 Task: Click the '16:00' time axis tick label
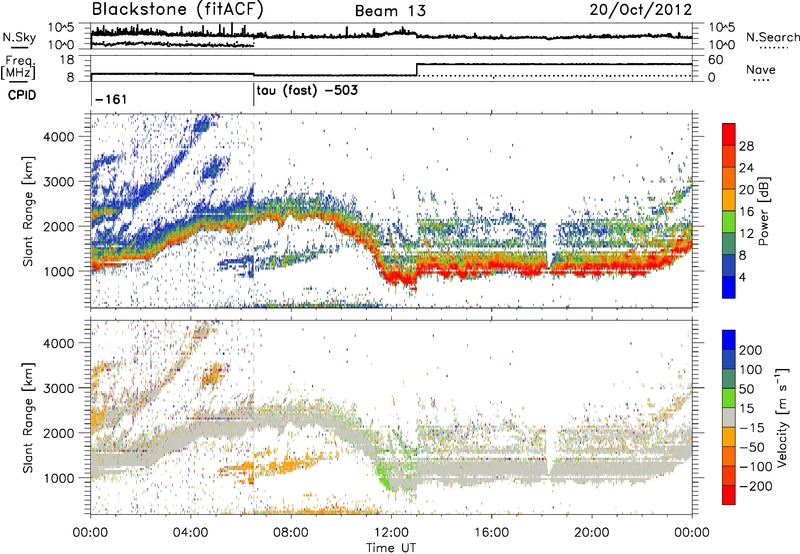click(x=491, y=533)
